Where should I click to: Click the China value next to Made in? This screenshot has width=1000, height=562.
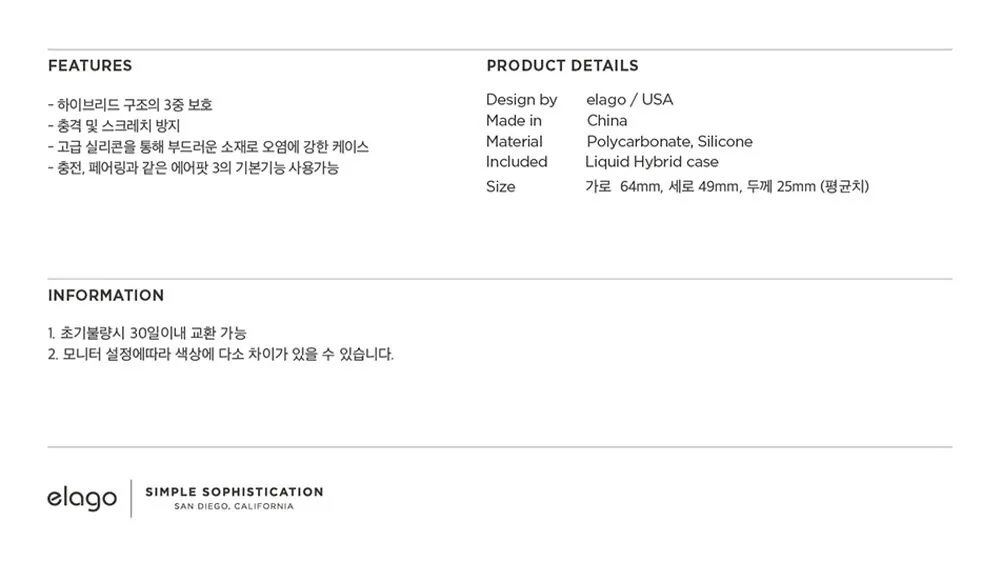(607, 121)
